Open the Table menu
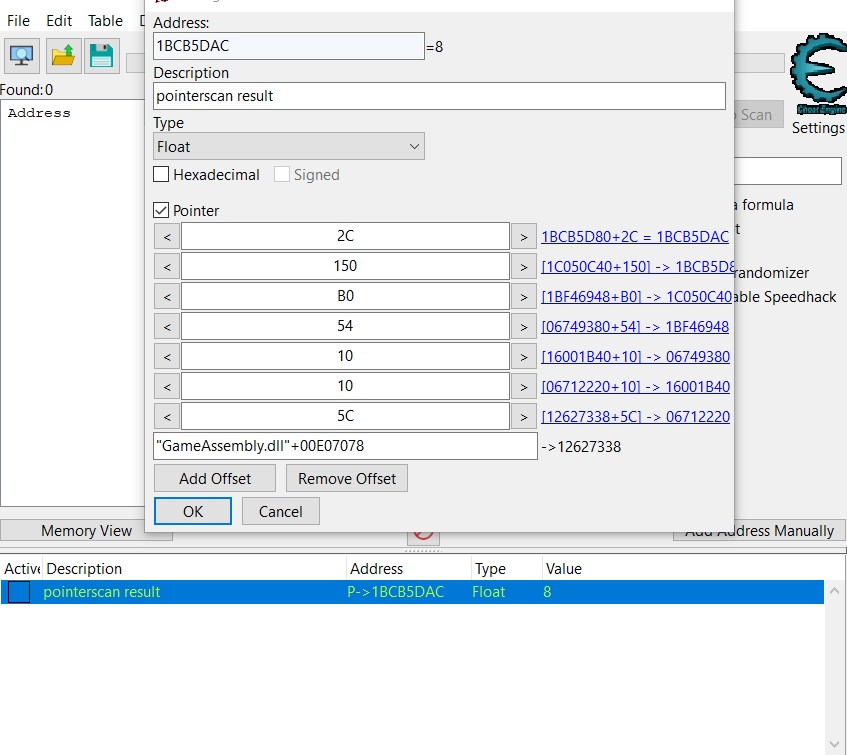This screenshot has height=755, width=847. tap(105, 20)
